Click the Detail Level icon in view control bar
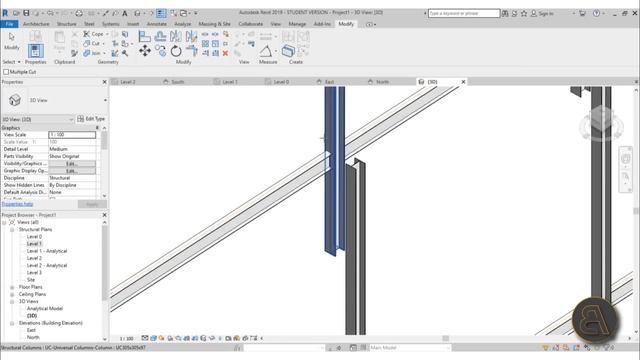 click(145, 338)
